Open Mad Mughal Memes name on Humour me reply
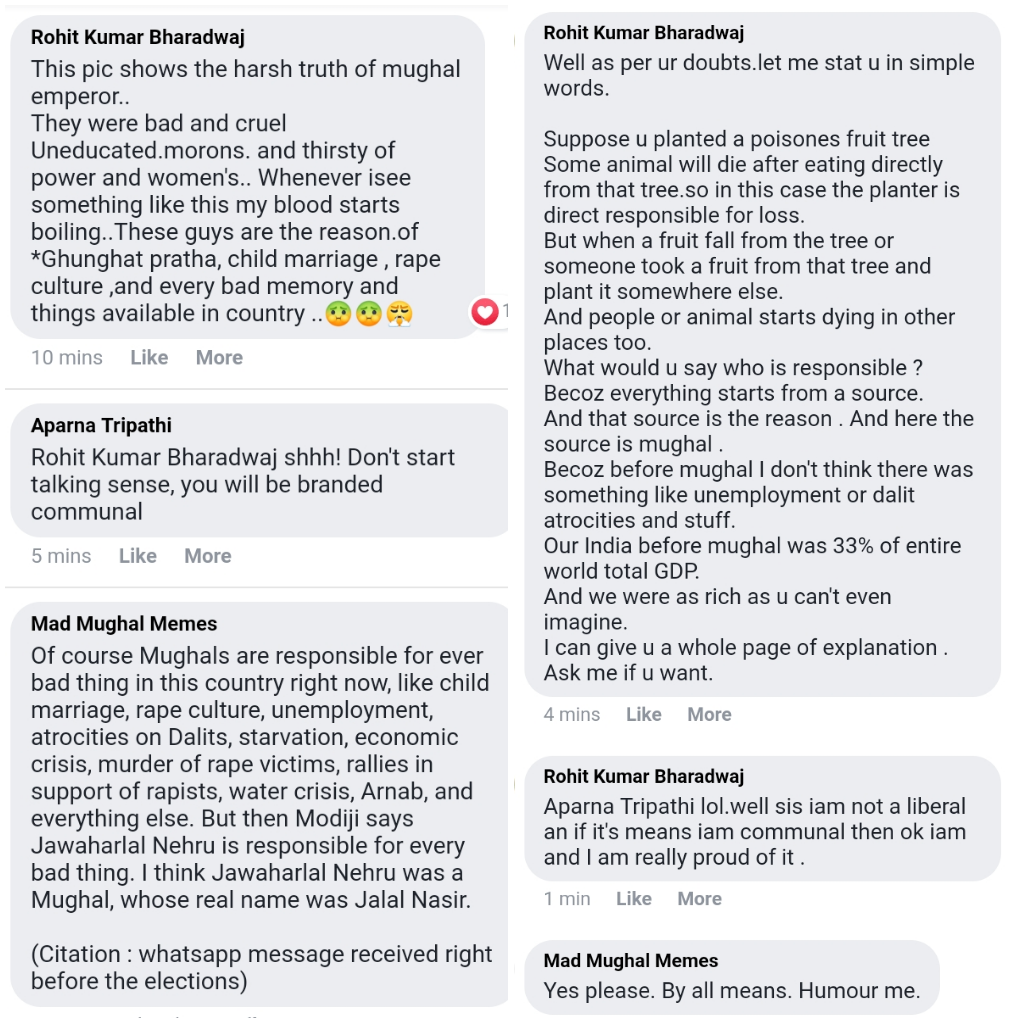The image size is (1024, 1024). click(x=631, y=961)
